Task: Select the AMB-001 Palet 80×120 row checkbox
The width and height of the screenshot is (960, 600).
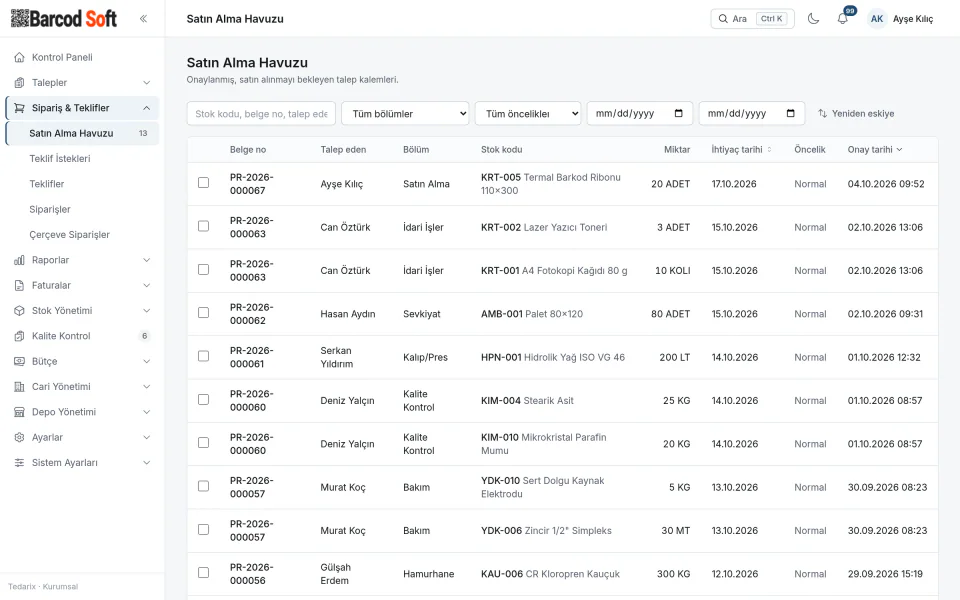Action: (x=203, y=313)
